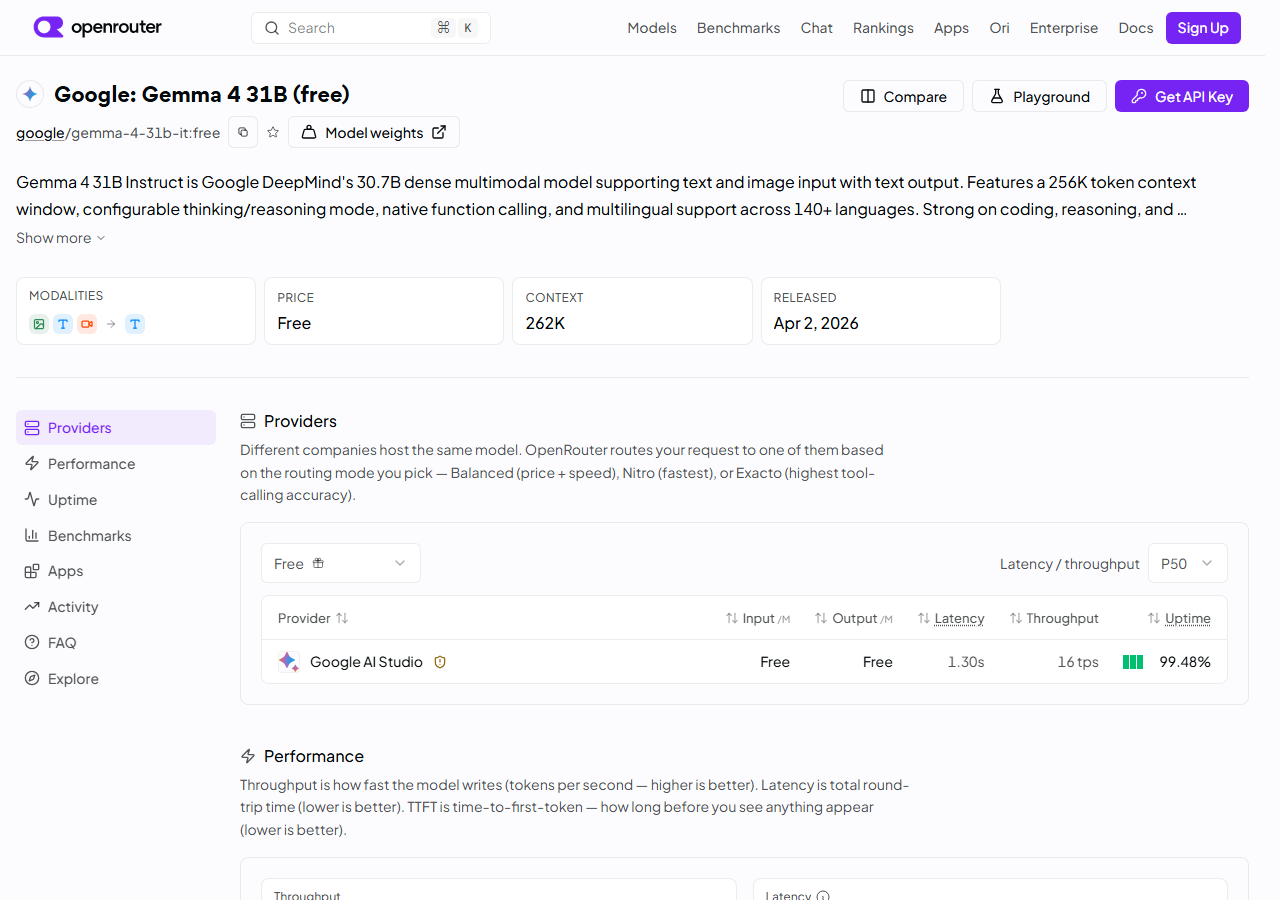Click the video input modality icon
This screenshot has width=1280, height=900.
[87, 324]
